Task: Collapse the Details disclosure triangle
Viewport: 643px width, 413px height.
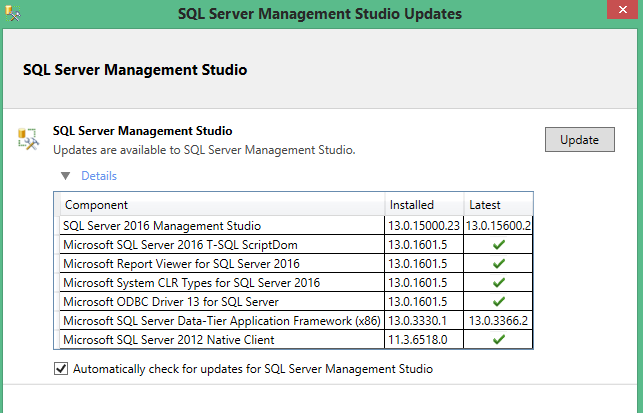Action: tap(65, 176)
